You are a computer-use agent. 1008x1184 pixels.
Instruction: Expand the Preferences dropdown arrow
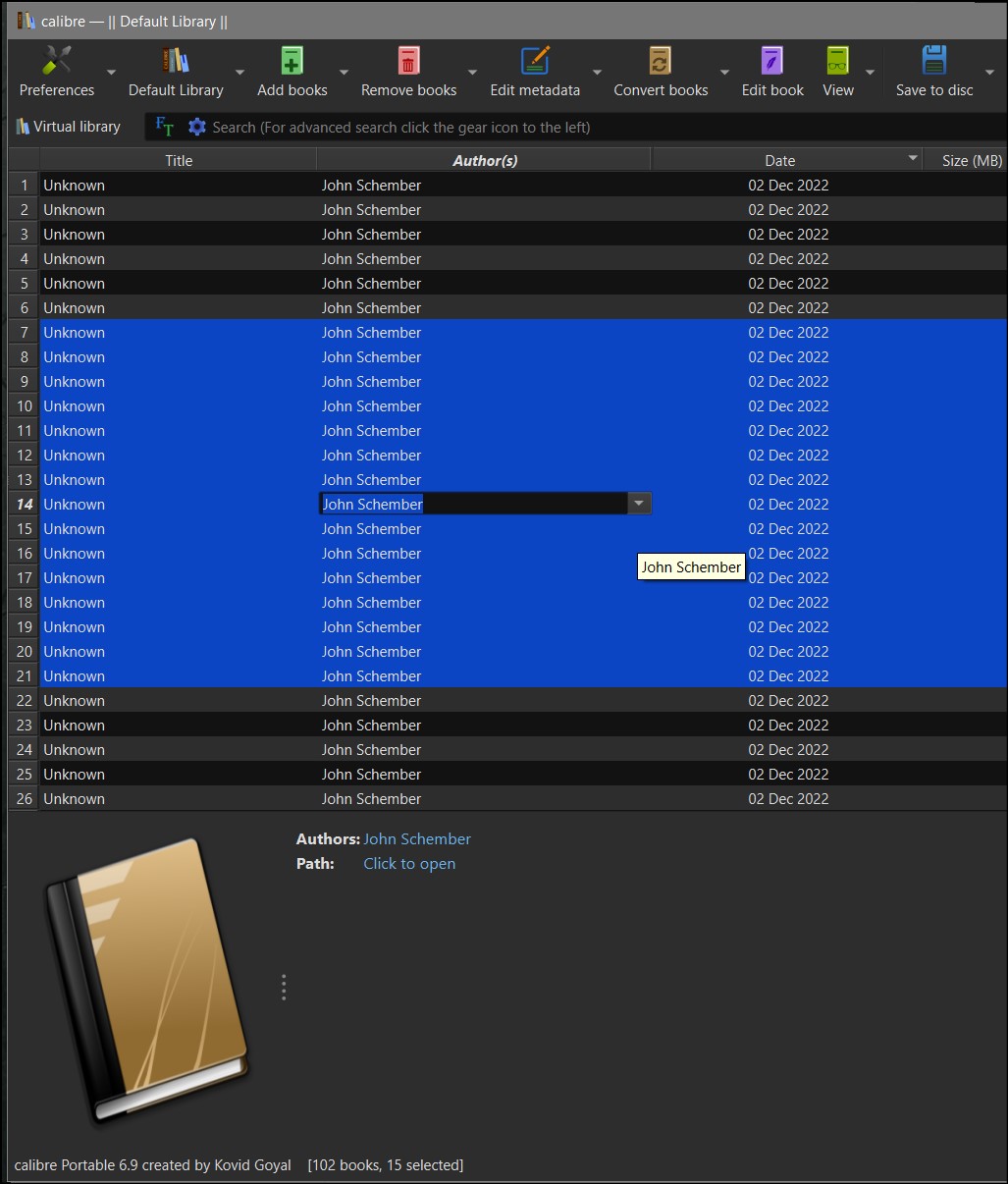tap(111, 72)
